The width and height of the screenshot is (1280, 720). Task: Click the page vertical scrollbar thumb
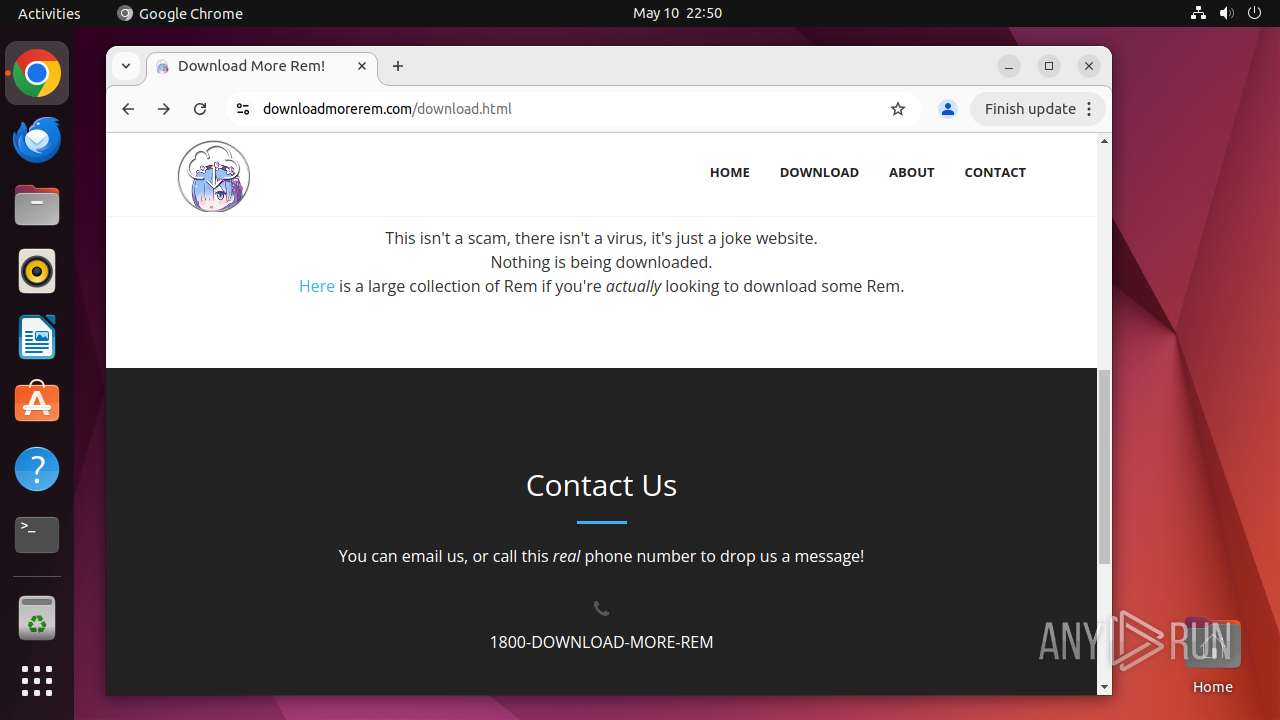point(1104,466)
